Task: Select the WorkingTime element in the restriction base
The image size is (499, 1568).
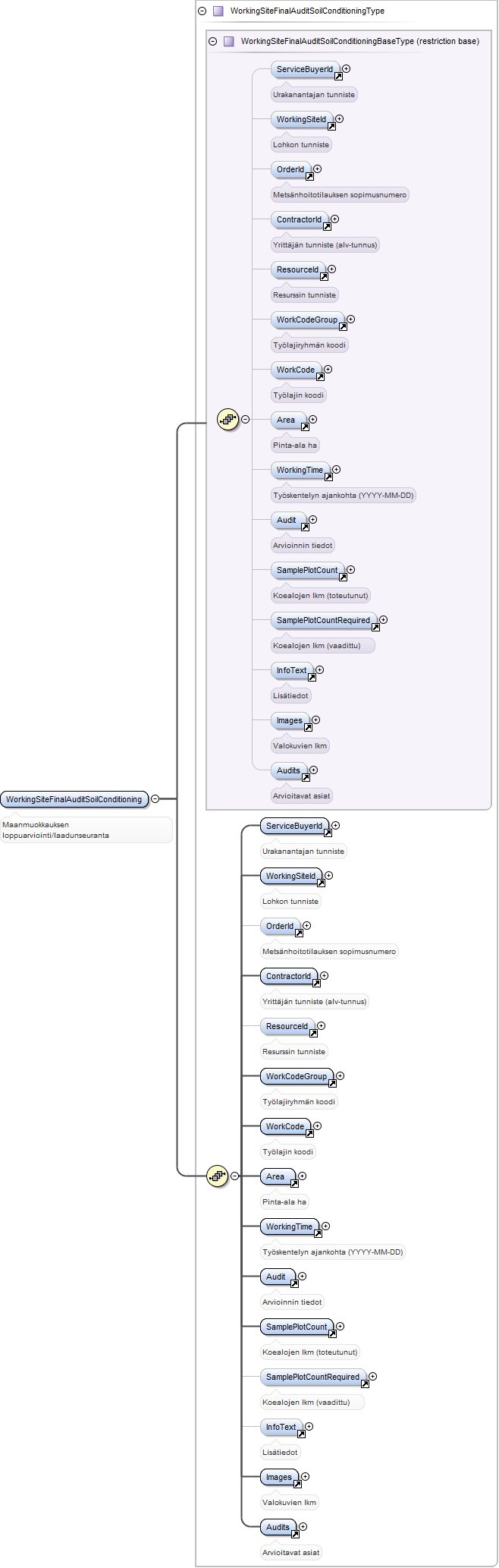Action: click(300, 470)
